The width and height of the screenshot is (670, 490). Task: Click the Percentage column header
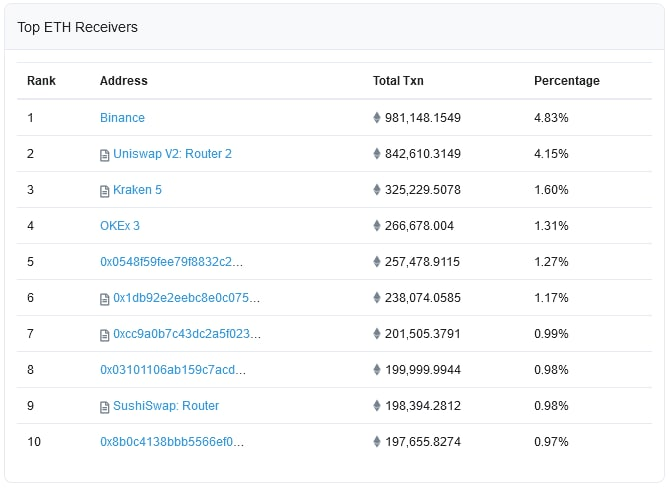[x=567, y=81]
